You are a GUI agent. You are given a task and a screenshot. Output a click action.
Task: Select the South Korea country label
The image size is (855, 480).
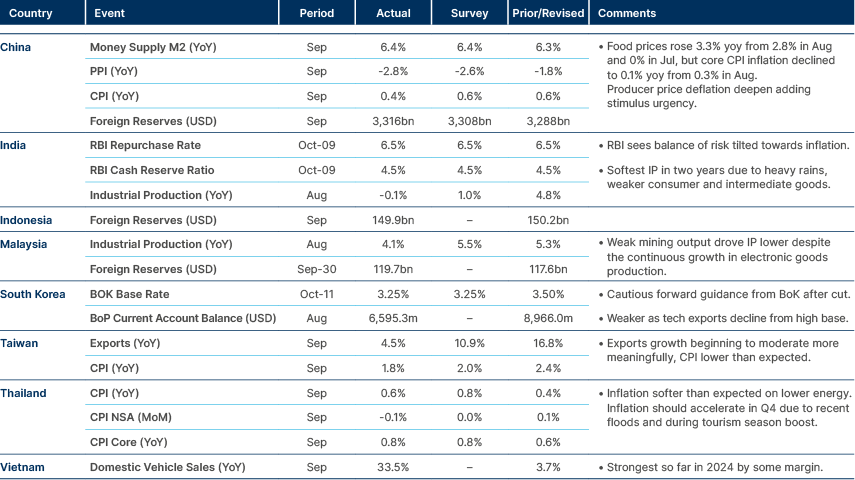pos(32,294)
